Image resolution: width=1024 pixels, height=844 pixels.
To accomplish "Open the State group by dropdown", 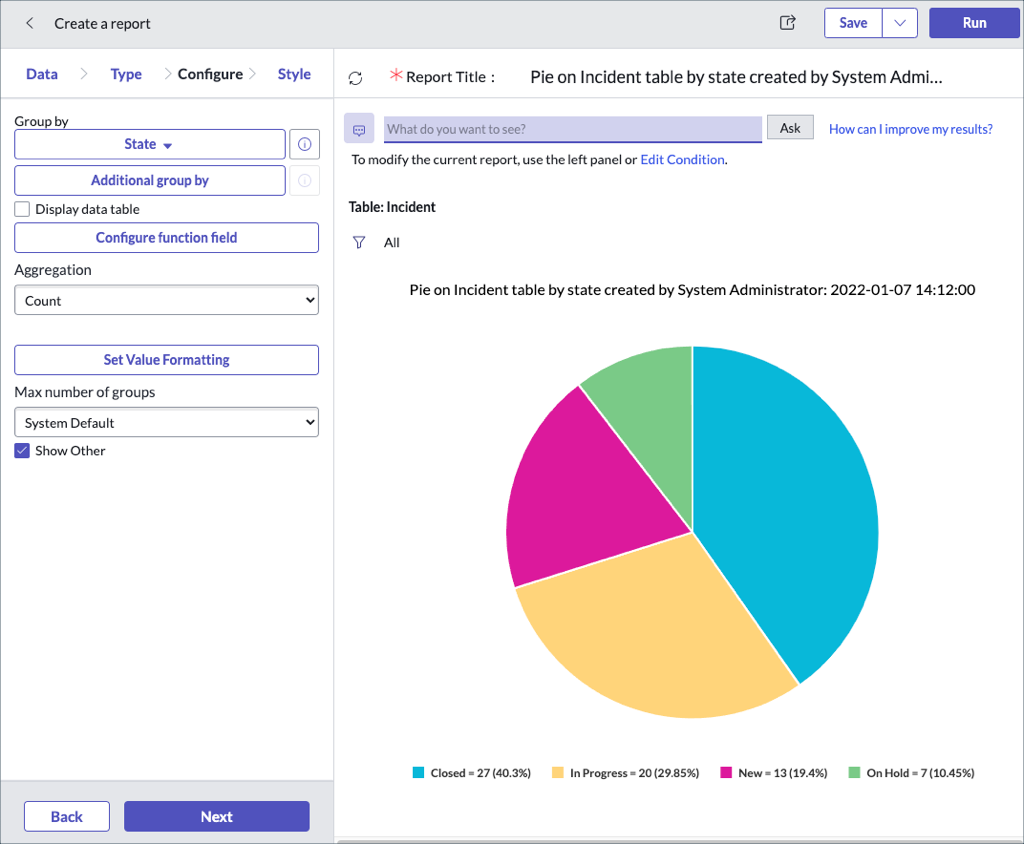I will point(150,145).
